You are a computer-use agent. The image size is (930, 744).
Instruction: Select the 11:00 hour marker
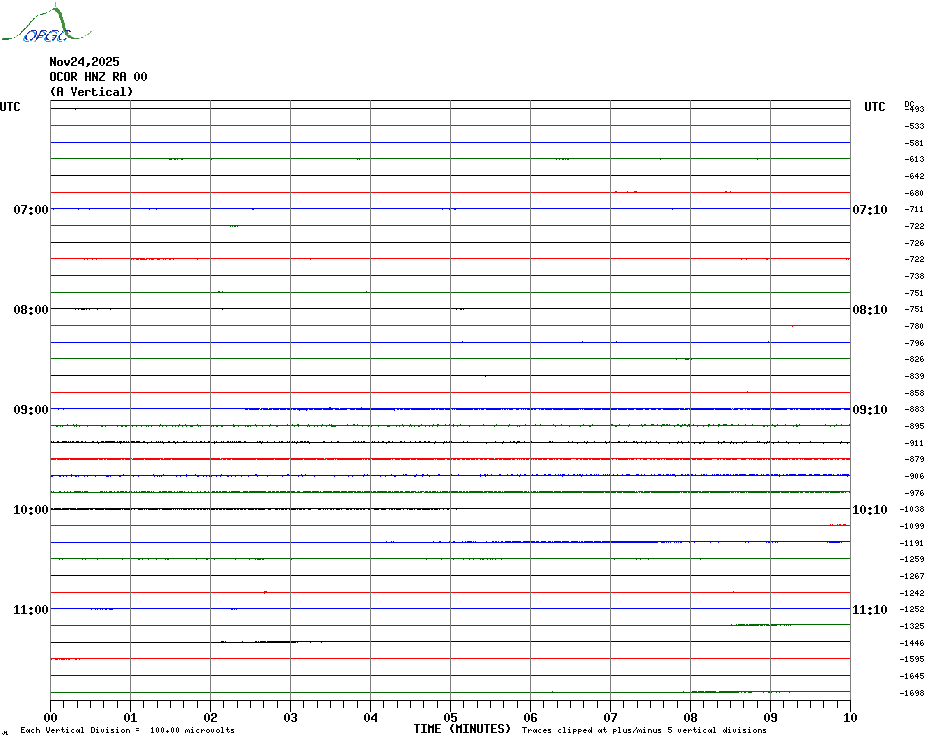30,610
